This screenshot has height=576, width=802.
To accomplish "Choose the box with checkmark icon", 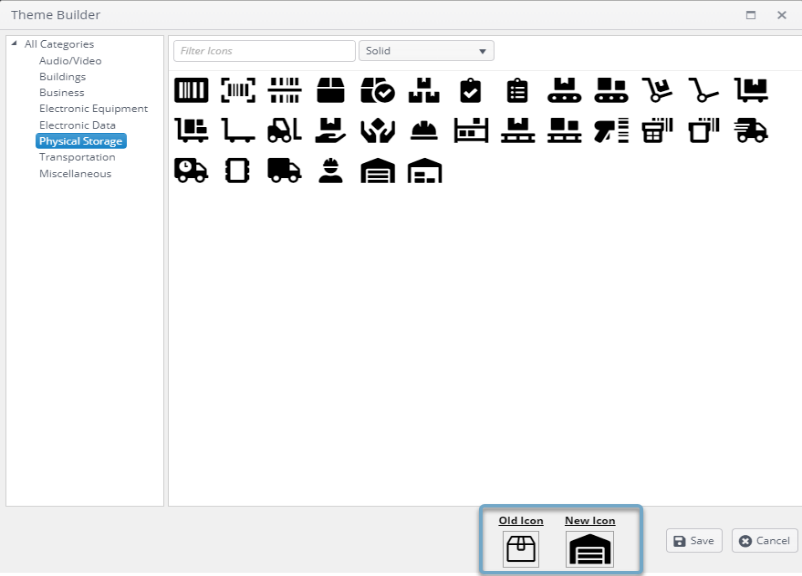I will coord(377,91).
